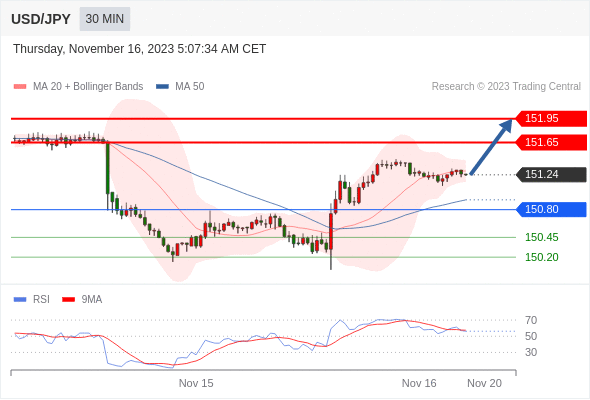Click the 151.95 red resistance label

point(551,119)
